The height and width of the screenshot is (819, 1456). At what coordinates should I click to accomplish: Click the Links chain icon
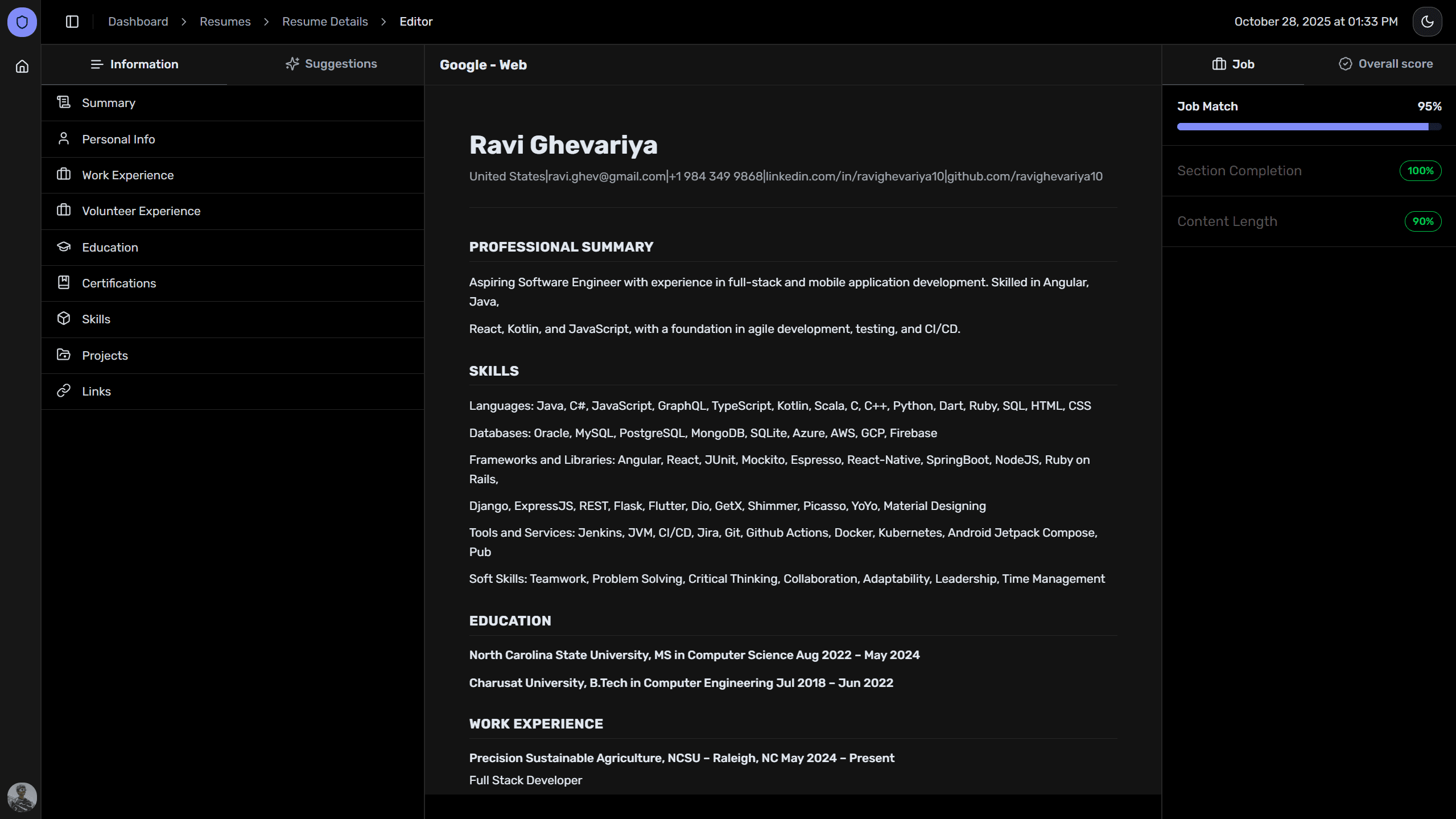pyautogui.click(x=63, y=390)
